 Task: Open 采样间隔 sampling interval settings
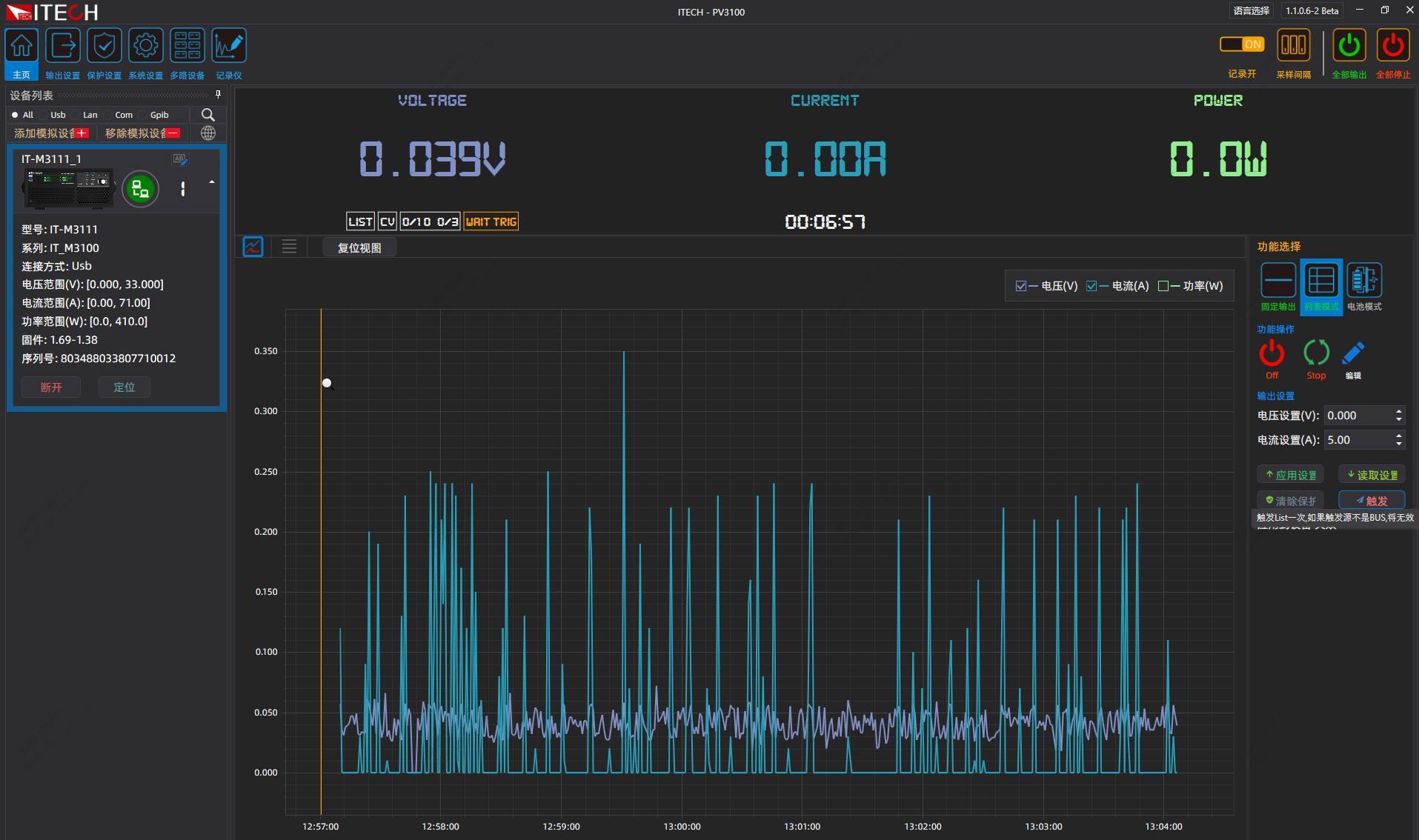(1294, 54)
